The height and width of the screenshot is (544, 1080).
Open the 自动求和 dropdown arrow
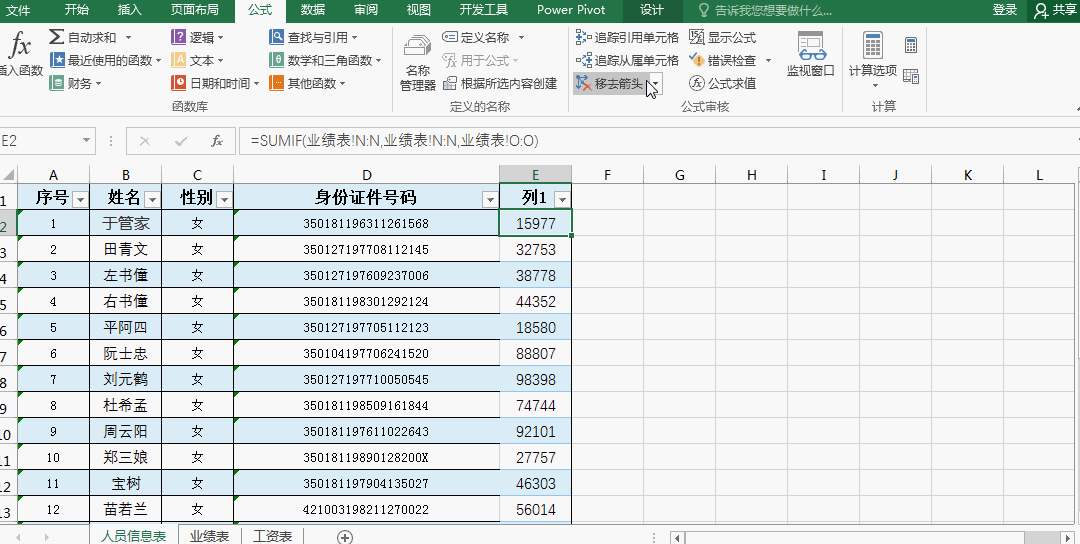point(128,37)
